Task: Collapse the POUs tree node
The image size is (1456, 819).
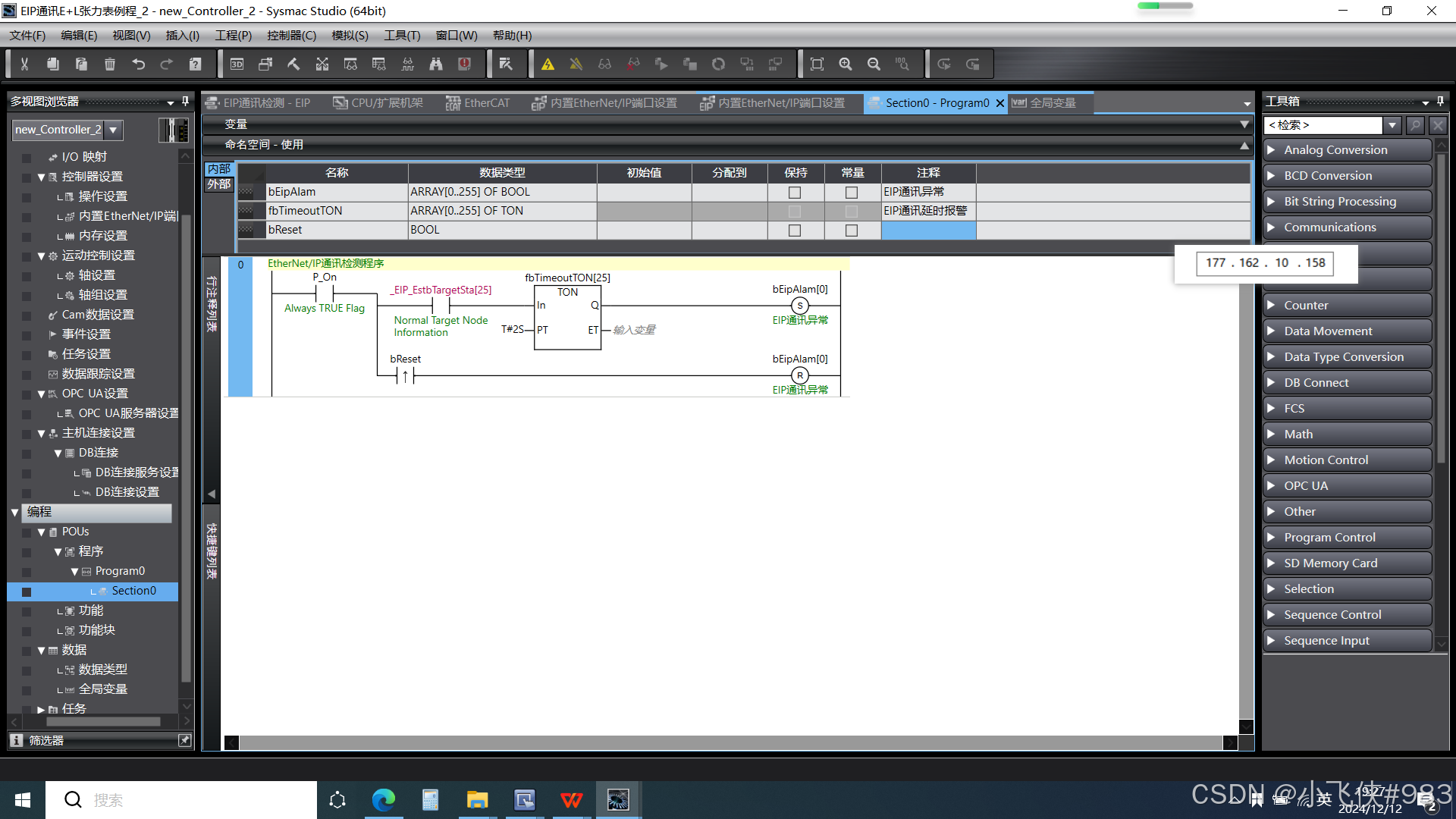Action: (42, 532)
